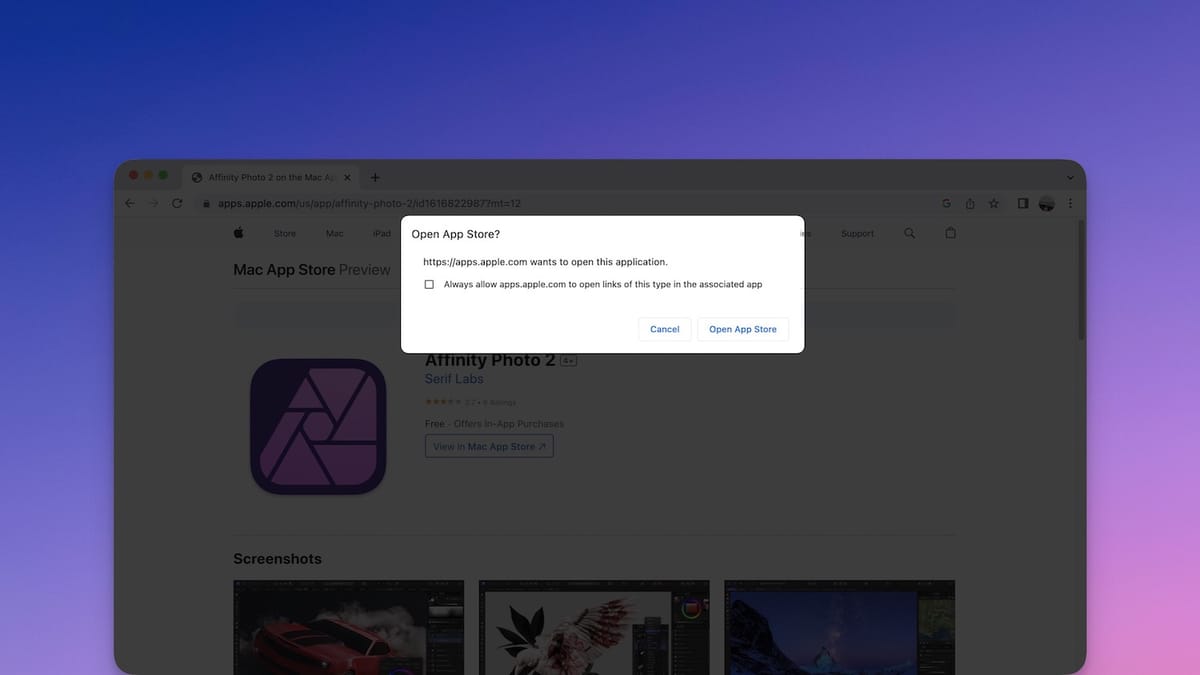Open the iPad nav item

[x=382, y=233]
